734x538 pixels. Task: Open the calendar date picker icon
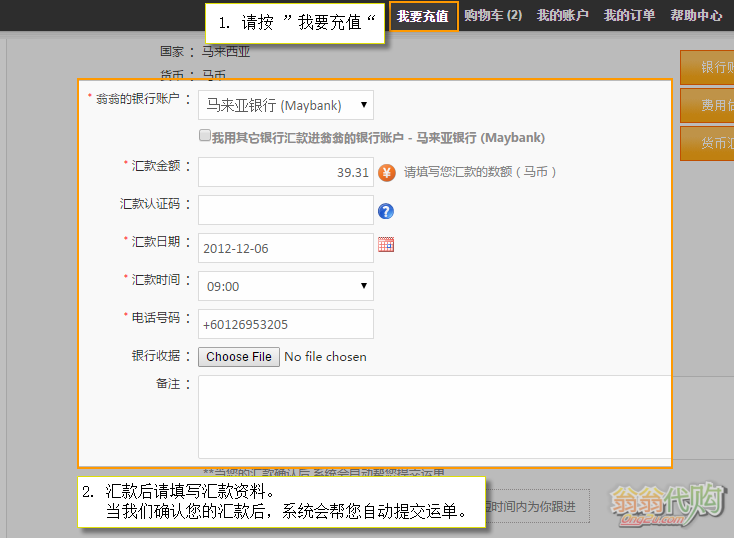click(x=386, y=244)
